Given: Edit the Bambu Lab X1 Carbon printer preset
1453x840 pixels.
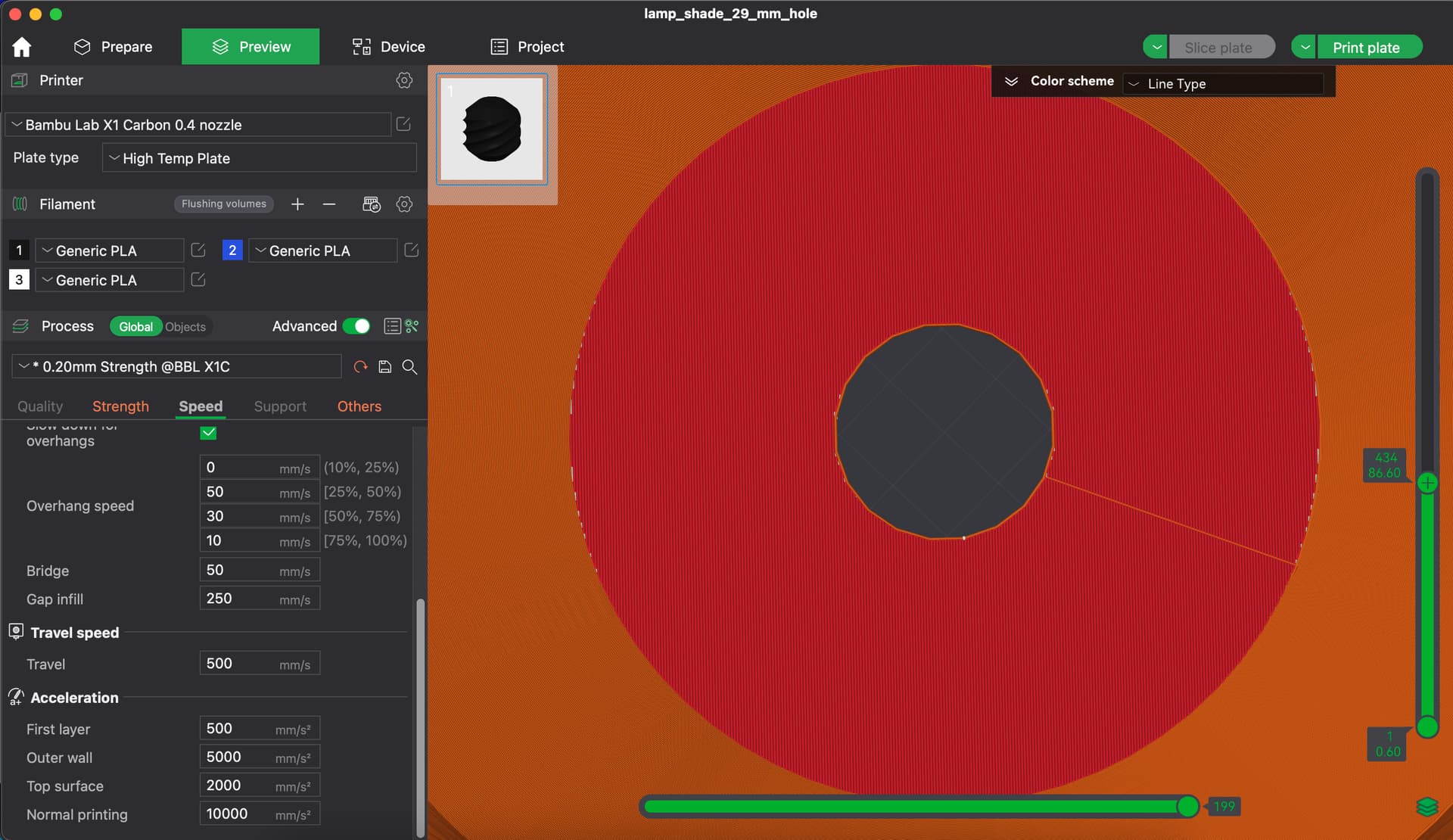Looking at the screenshot, I should click(x=403, y=124).
